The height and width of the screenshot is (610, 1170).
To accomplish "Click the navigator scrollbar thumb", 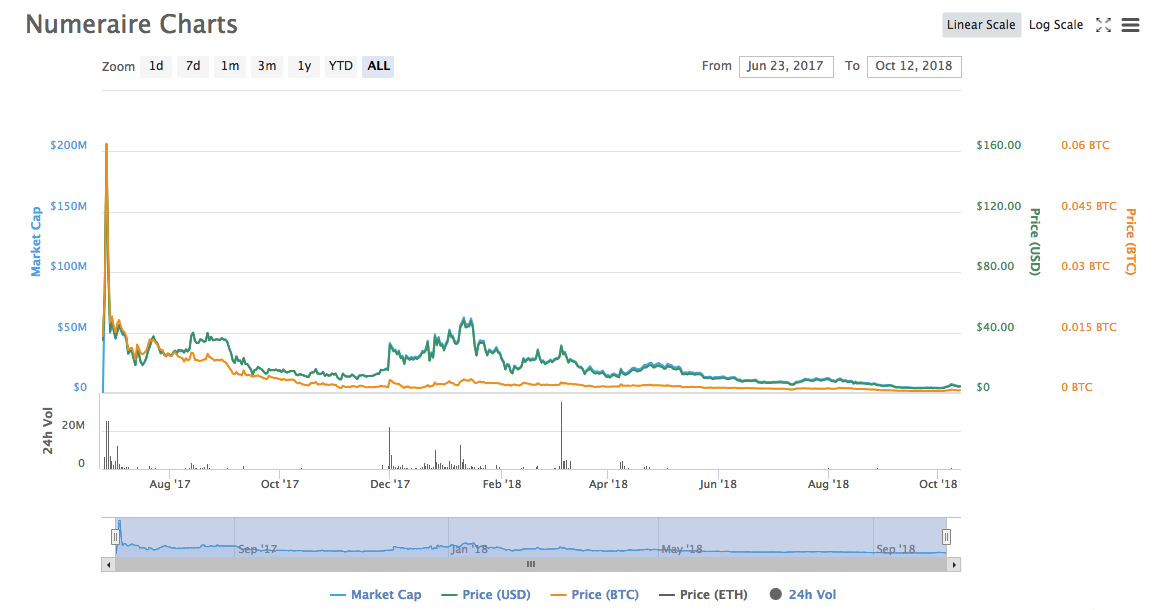I will click(531, 565).
